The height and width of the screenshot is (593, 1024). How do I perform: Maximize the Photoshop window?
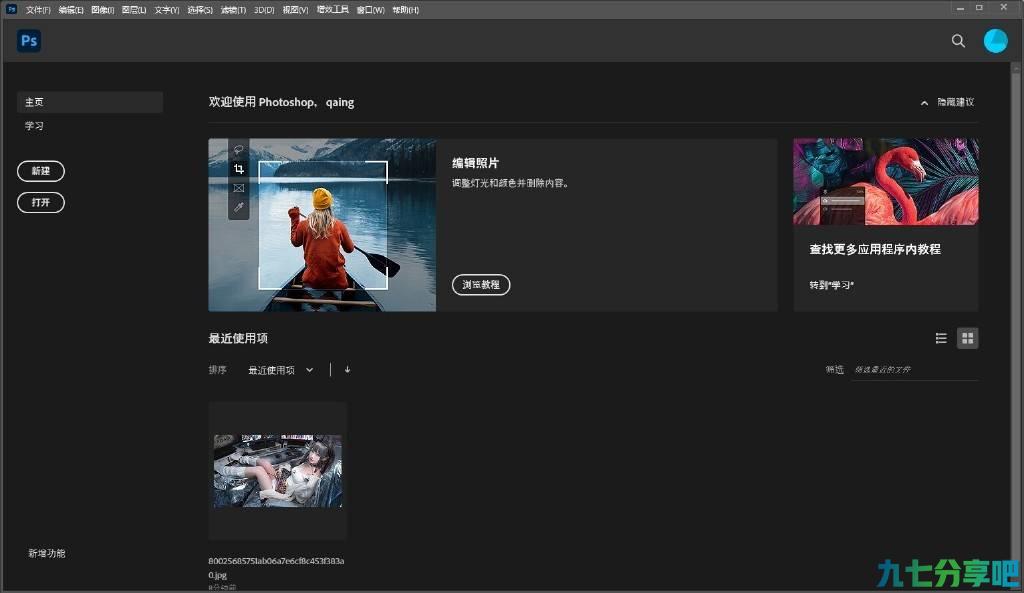(979, 8)
